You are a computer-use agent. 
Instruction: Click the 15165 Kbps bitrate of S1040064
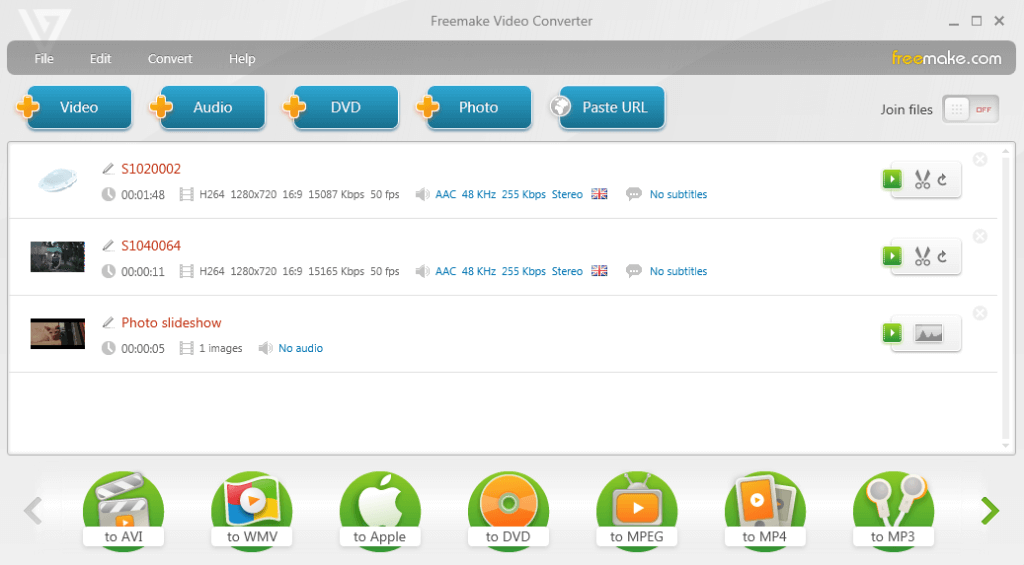click(x=336, y=271)
